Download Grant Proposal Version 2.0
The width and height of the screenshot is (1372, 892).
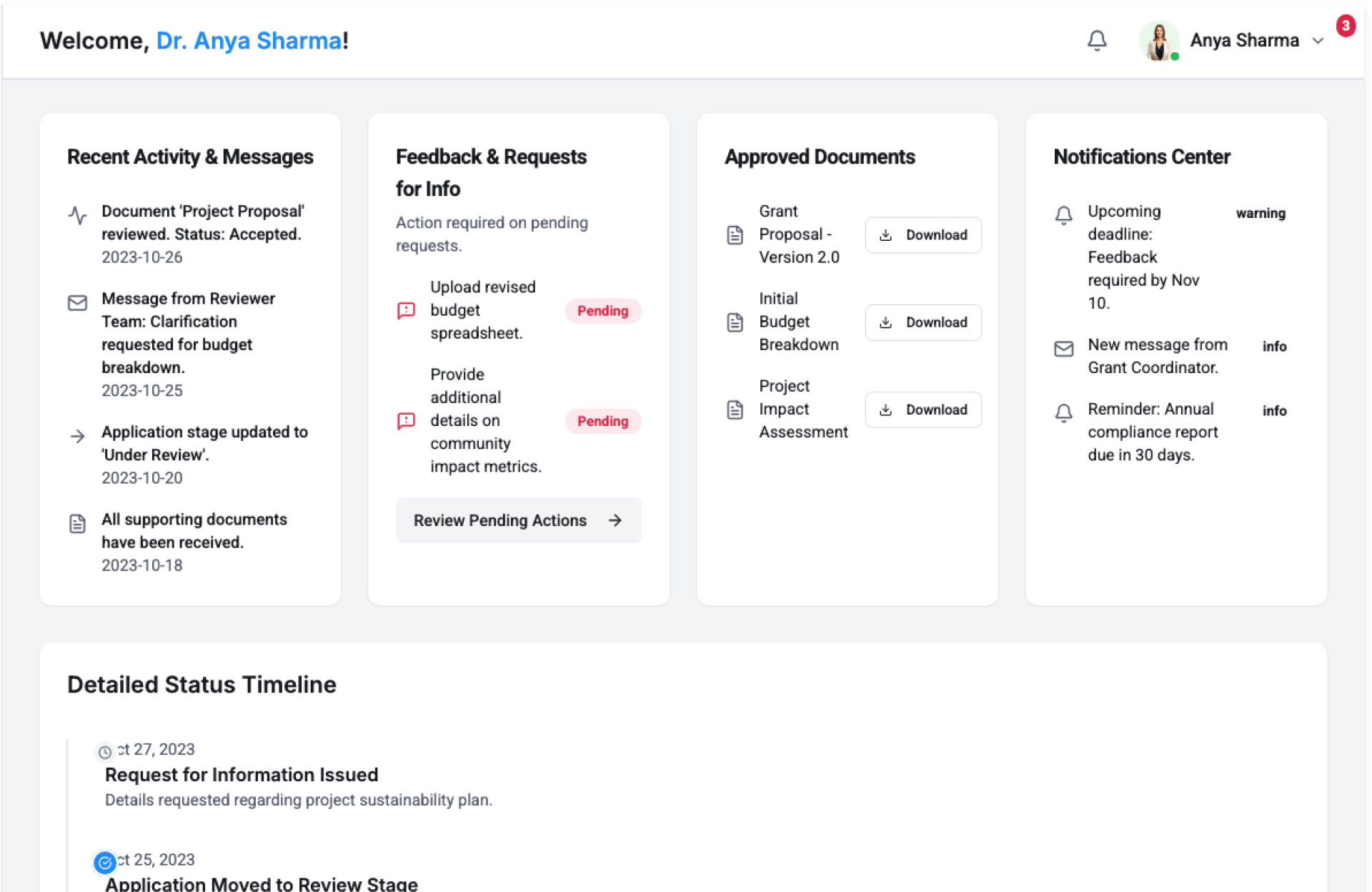pos(923,235)
